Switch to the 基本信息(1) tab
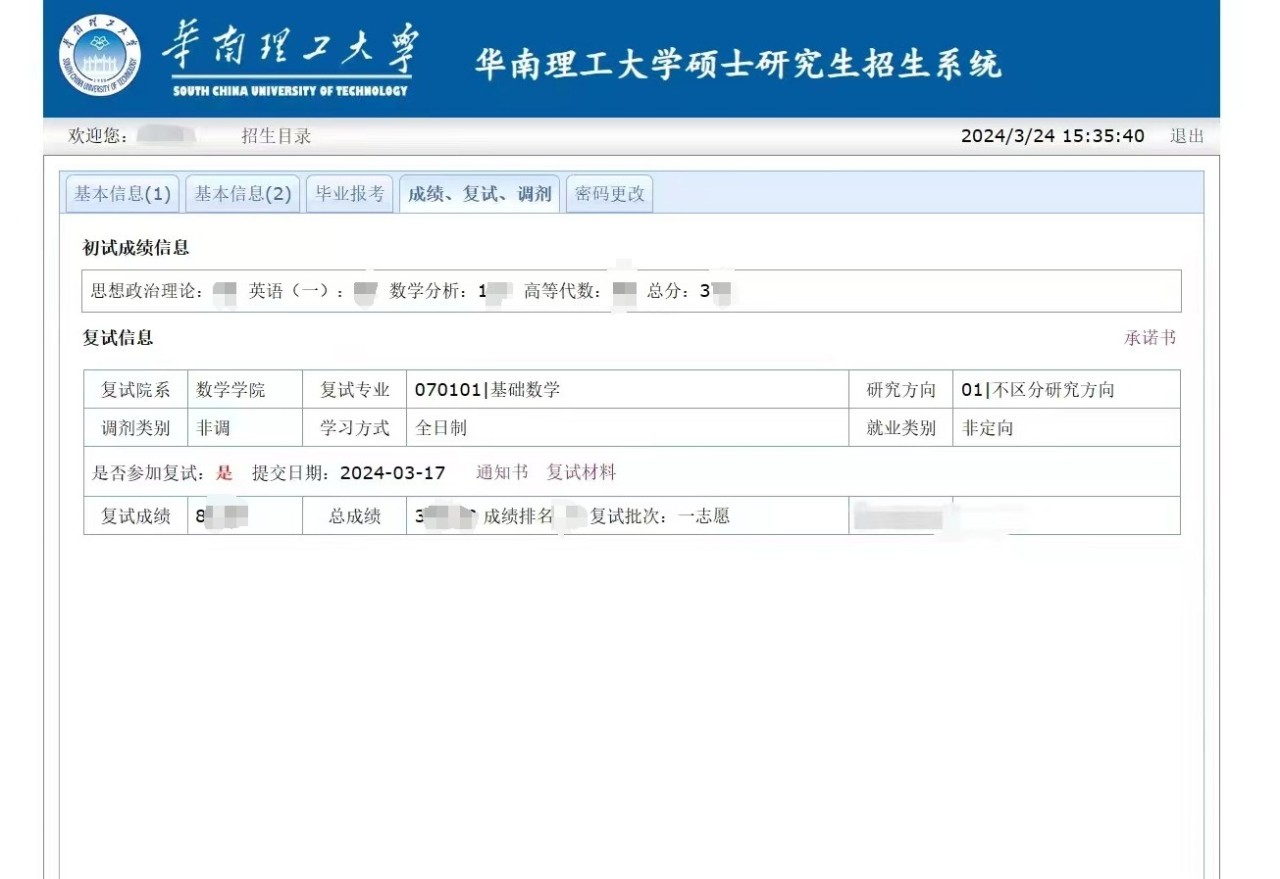 (122, 194)
